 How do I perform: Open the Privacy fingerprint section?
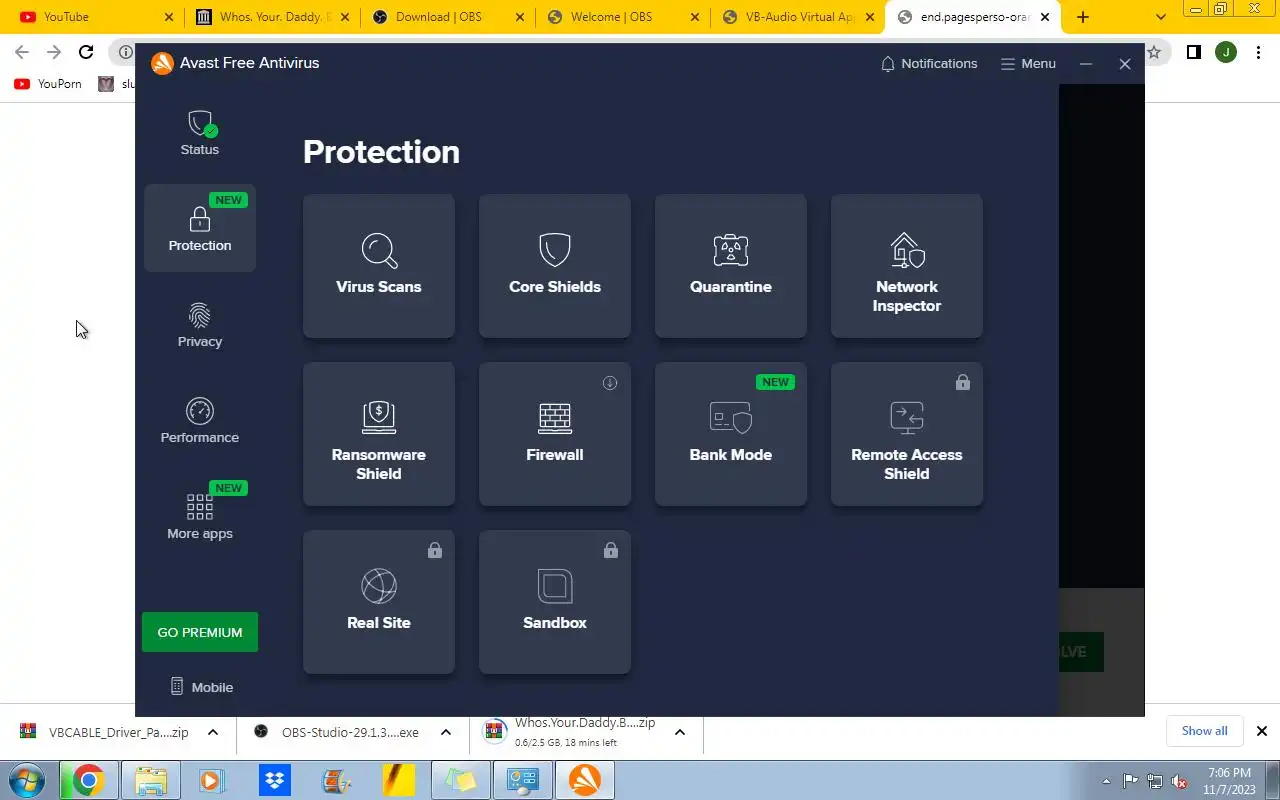tap(200, 325)
